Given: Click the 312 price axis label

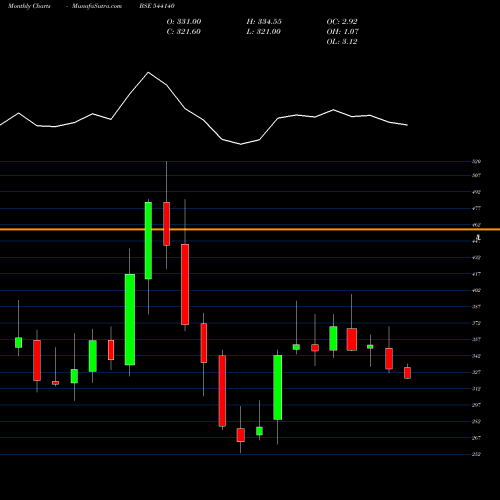Looking at the screenshot, I should click(x=476, y=389).
